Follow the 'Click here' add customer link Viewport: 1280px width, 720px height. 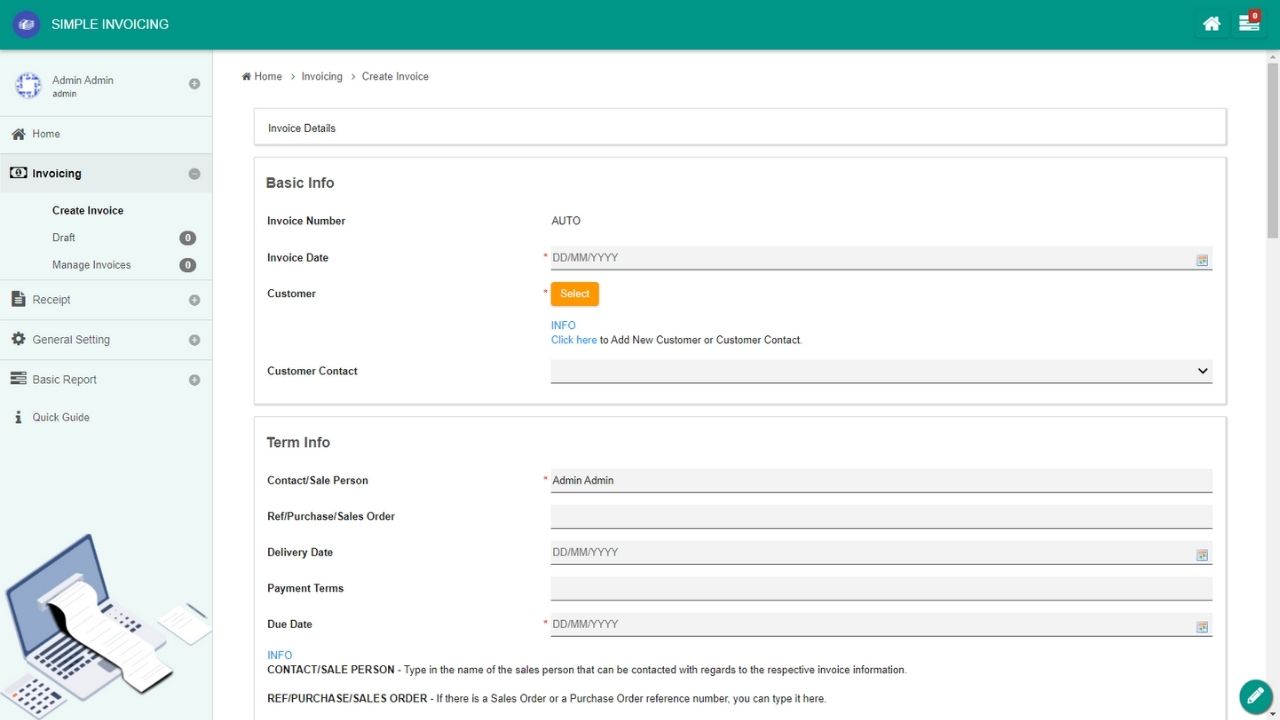[573, 340]
